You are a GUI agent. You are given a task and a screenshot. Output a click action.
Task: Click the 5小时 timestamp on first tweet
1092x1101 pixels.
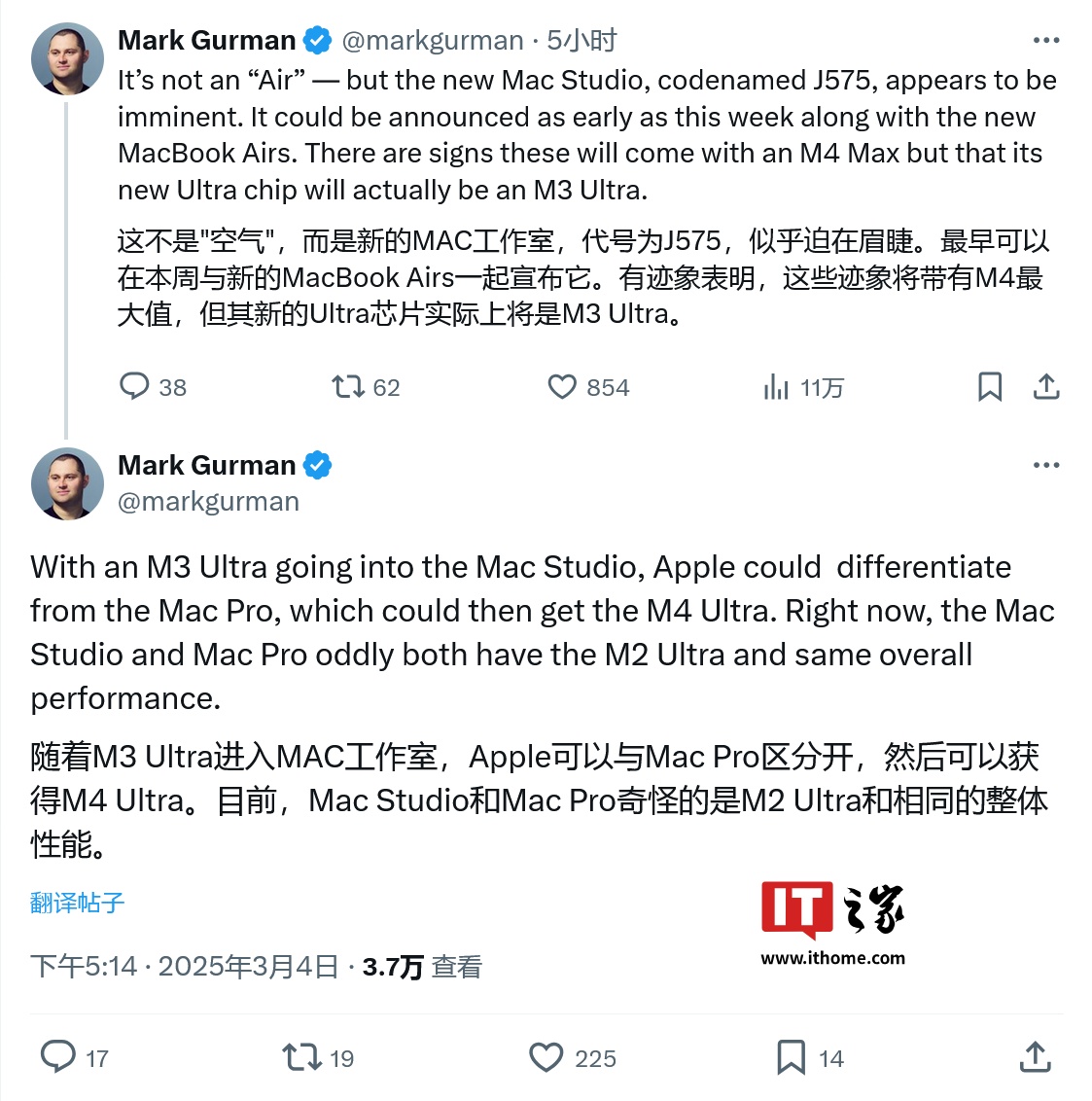[581, 41]
